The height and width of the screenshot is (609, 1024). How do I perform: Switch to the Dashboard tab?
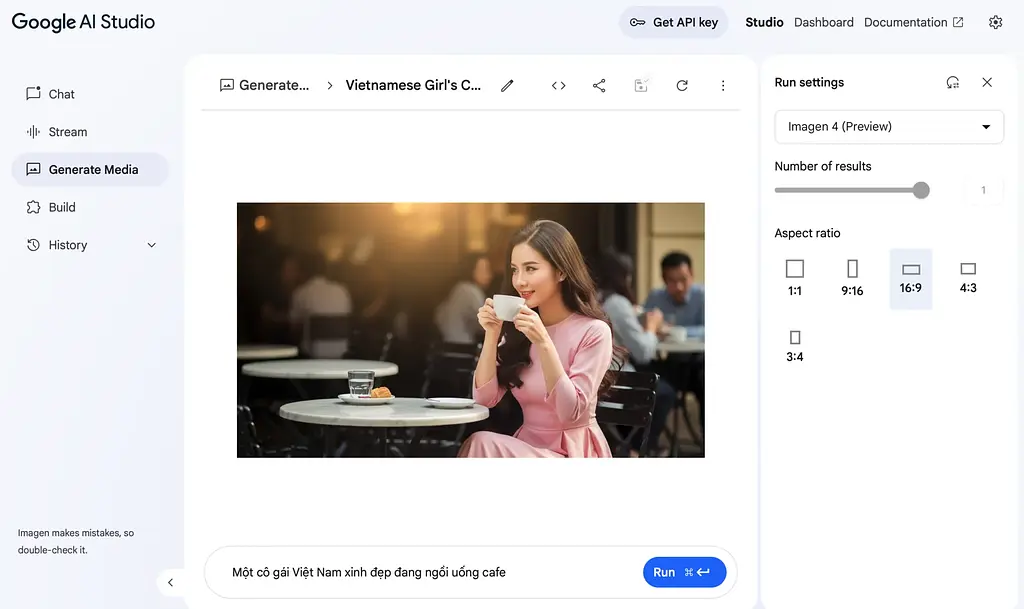[823, 21]
